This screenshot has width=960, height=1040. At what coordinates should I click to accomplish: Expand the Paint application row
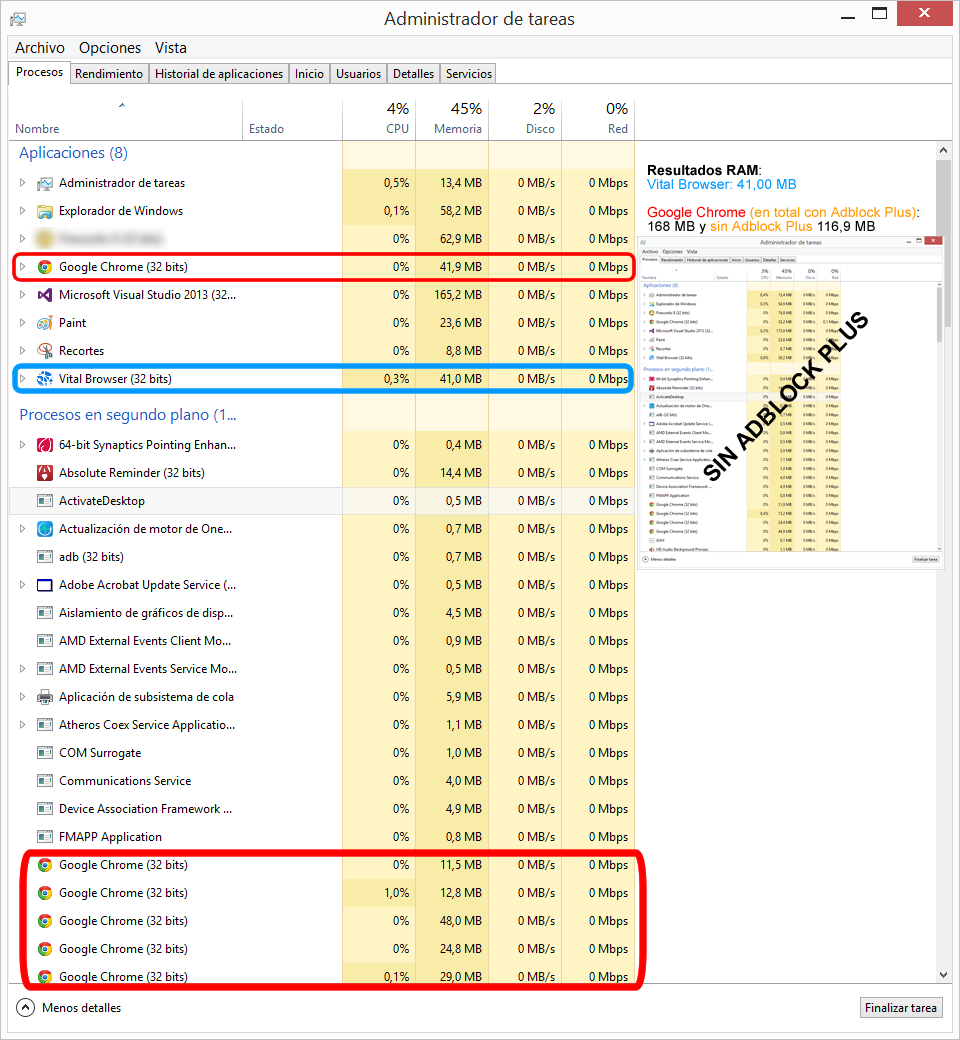23,323
